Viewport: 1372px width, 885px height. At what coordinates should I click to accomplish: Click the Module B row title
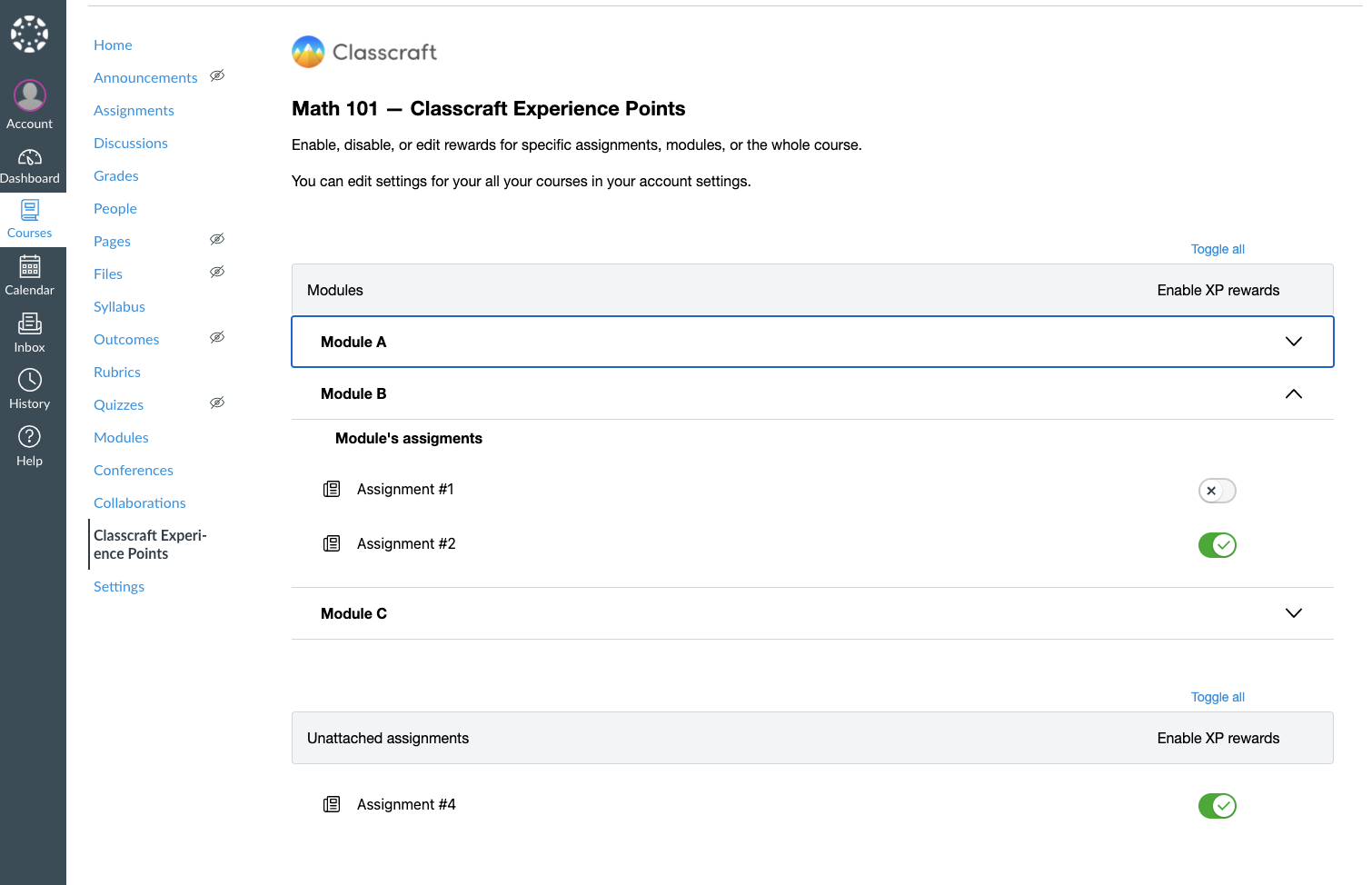click(x=353, y=393)
